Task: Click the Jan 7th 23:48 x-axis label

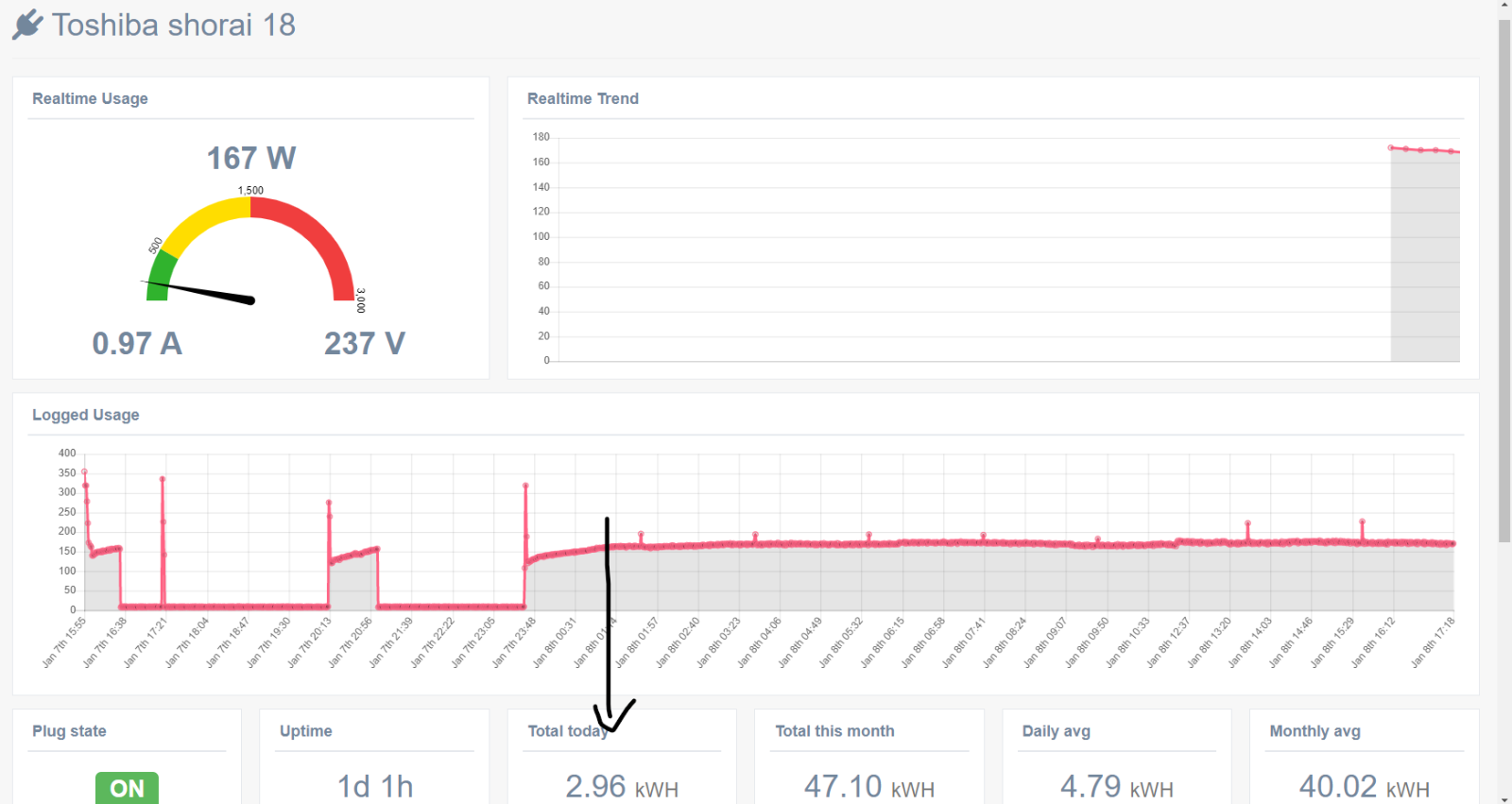Action: pos(514,641)
